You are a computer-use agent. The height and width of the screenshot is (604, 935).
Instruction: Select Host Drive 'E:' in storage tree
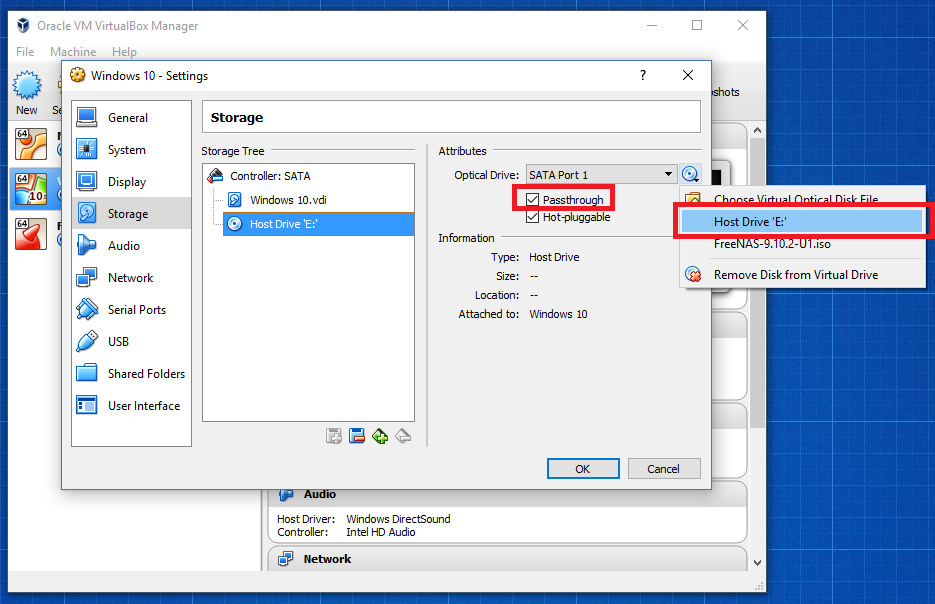coord(318,224)
